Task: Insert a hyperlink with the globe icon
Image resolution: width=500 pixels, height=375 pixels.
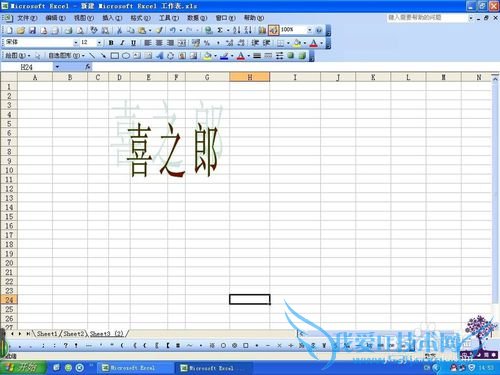Action: click(209, 30)
